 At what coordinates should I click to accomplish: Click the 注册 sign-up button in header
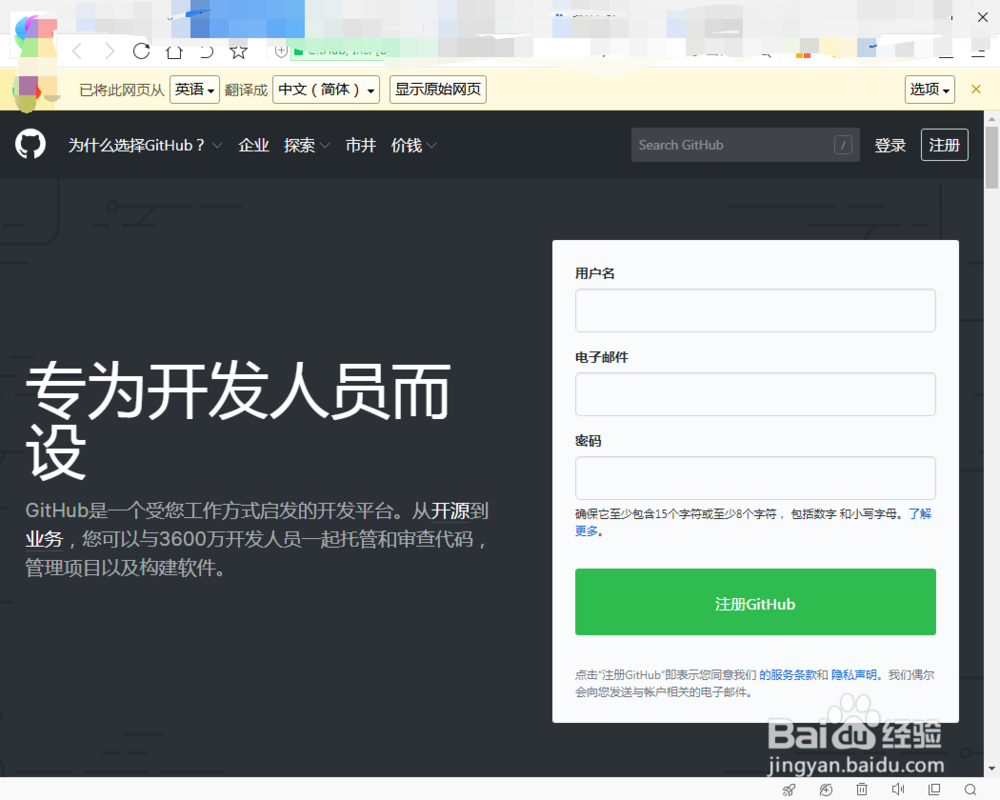[x=945, y=145]
